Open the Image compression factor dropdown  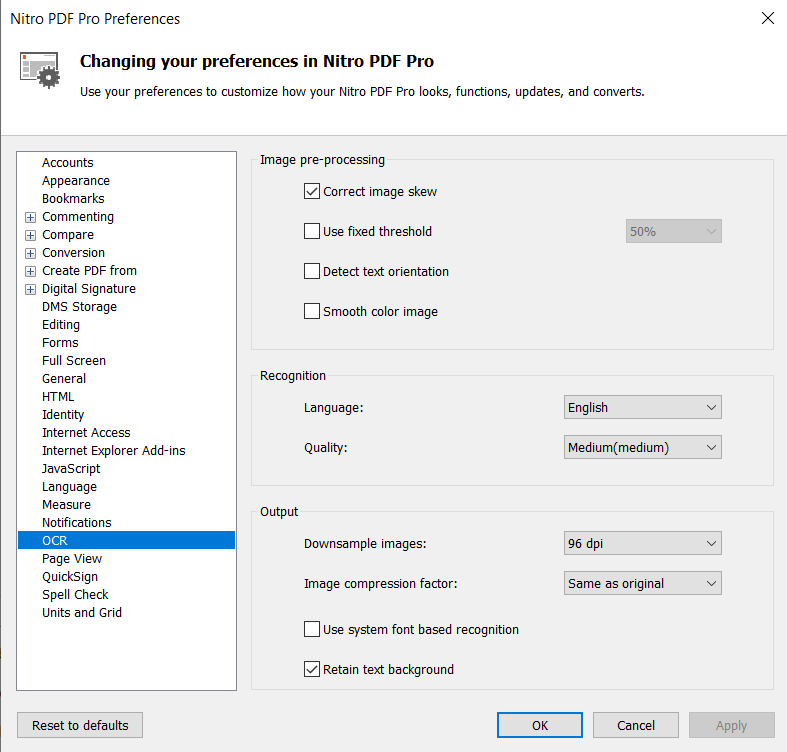(642, 583)
